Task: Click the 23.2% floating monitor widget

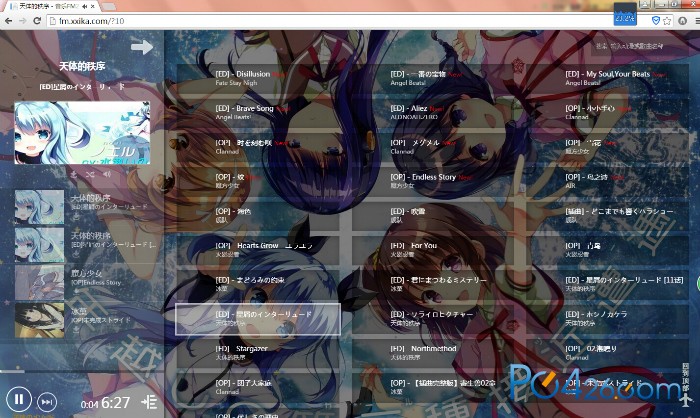Action: [x=625, y=14]
